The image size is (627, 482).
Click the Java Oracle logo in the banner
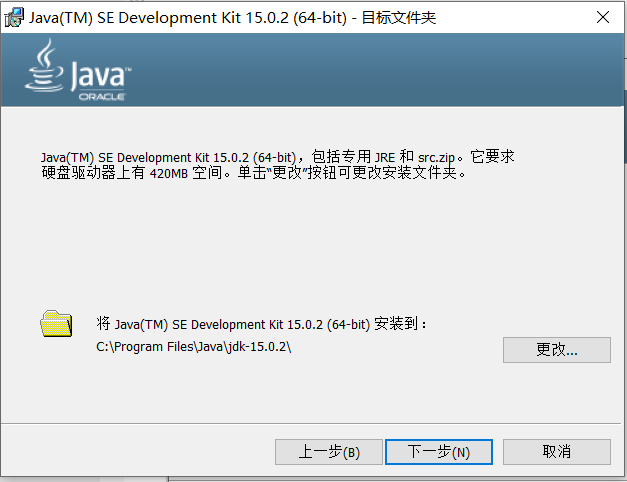[x=78, y=70]
